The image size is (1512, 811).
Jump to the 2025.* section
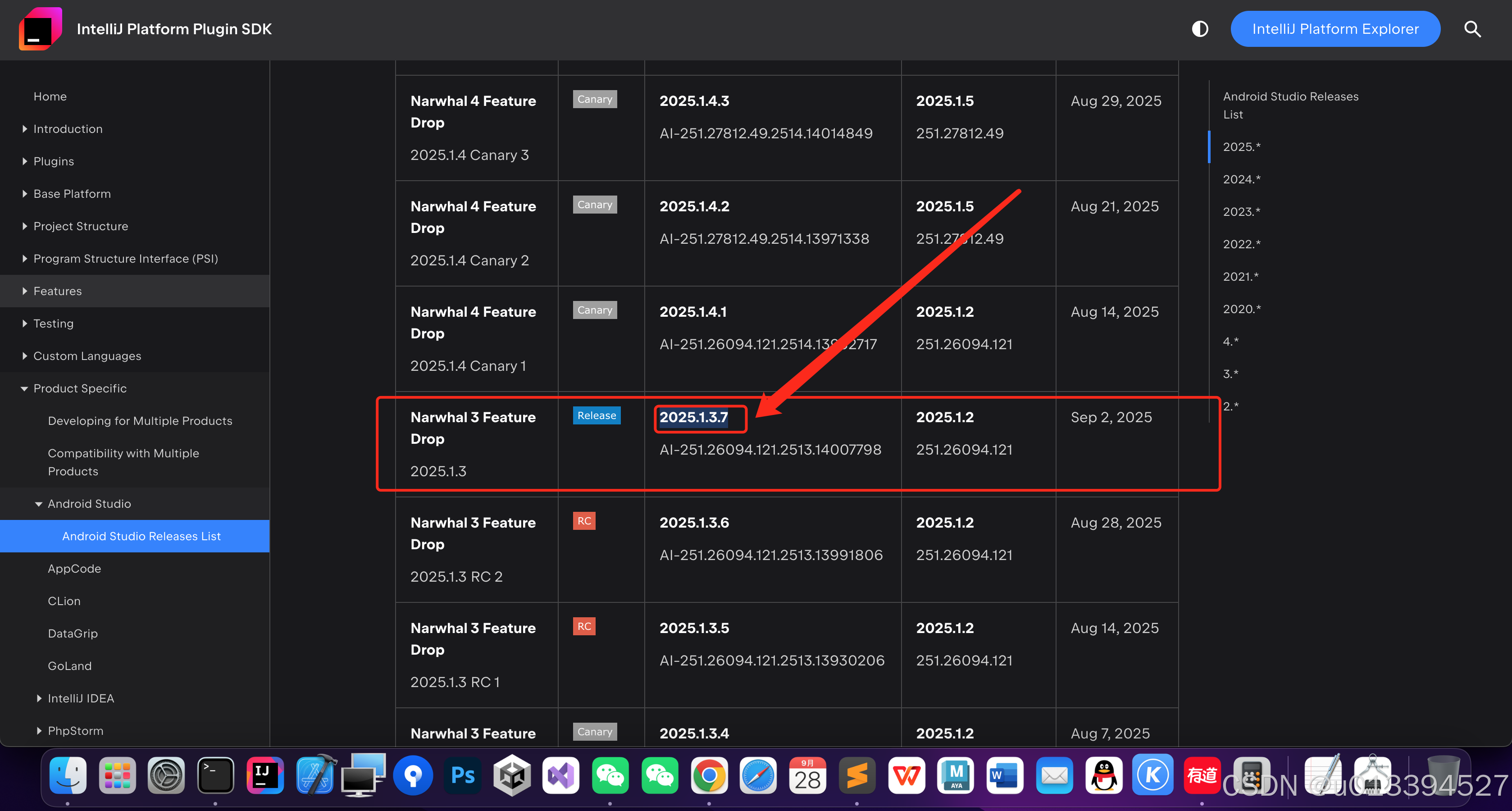pyautogui.click(x=1241, y=147)
